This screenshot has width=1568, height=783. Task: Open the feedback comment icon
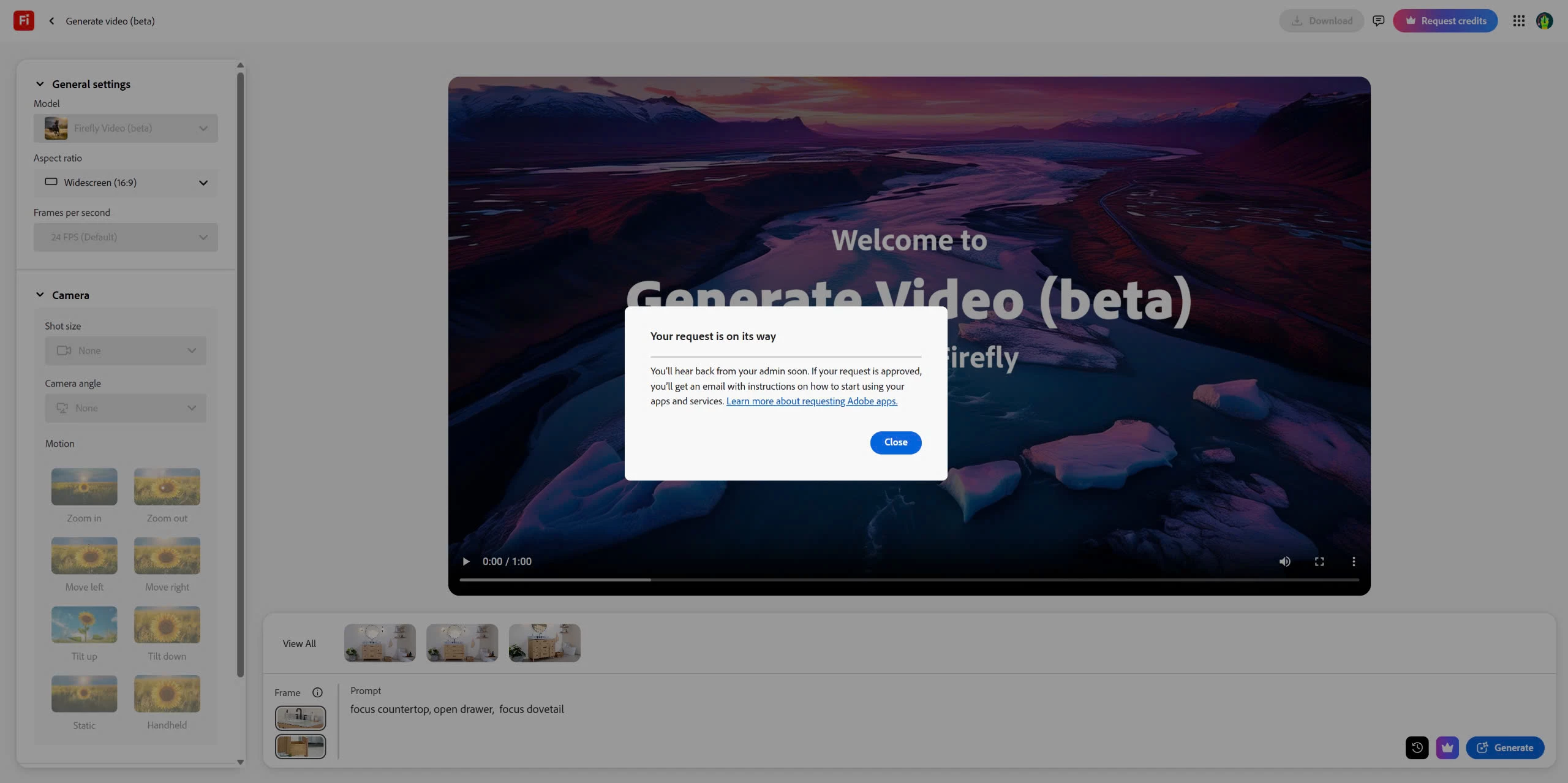[1378, 21]
